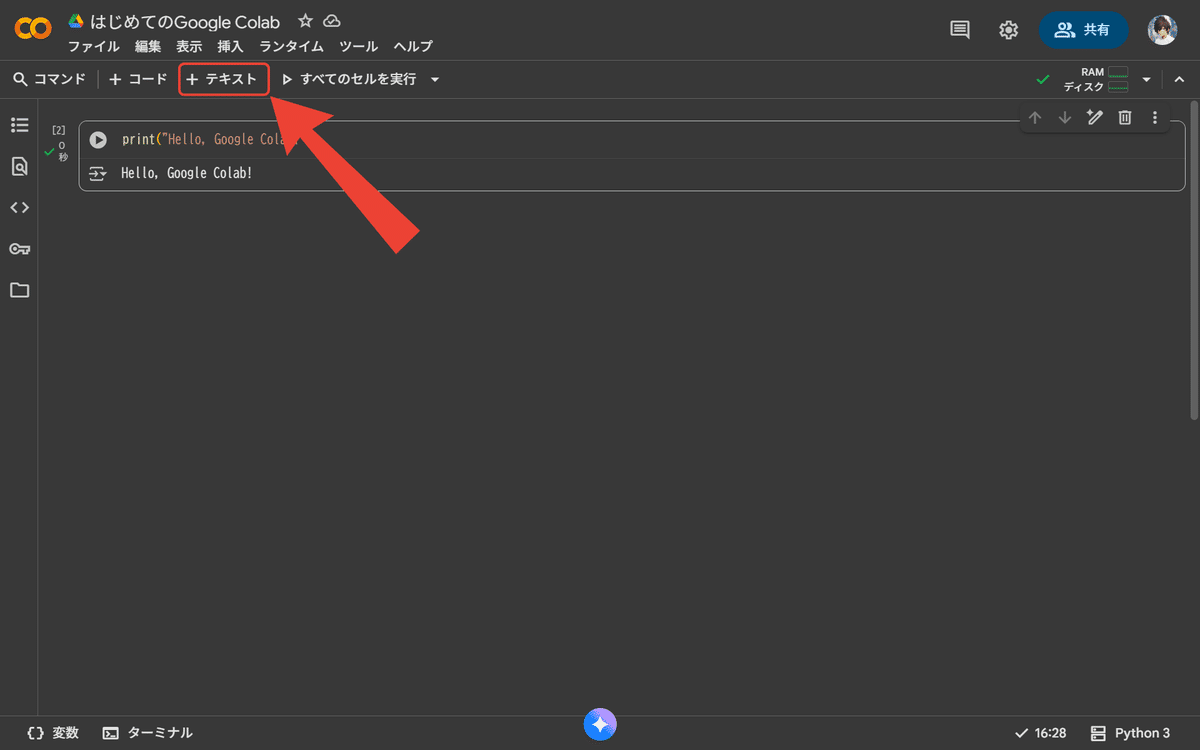Screen dimensions: 1200x750
Task: Click the RAM ディスク usage indicator
Action: 1096,79
